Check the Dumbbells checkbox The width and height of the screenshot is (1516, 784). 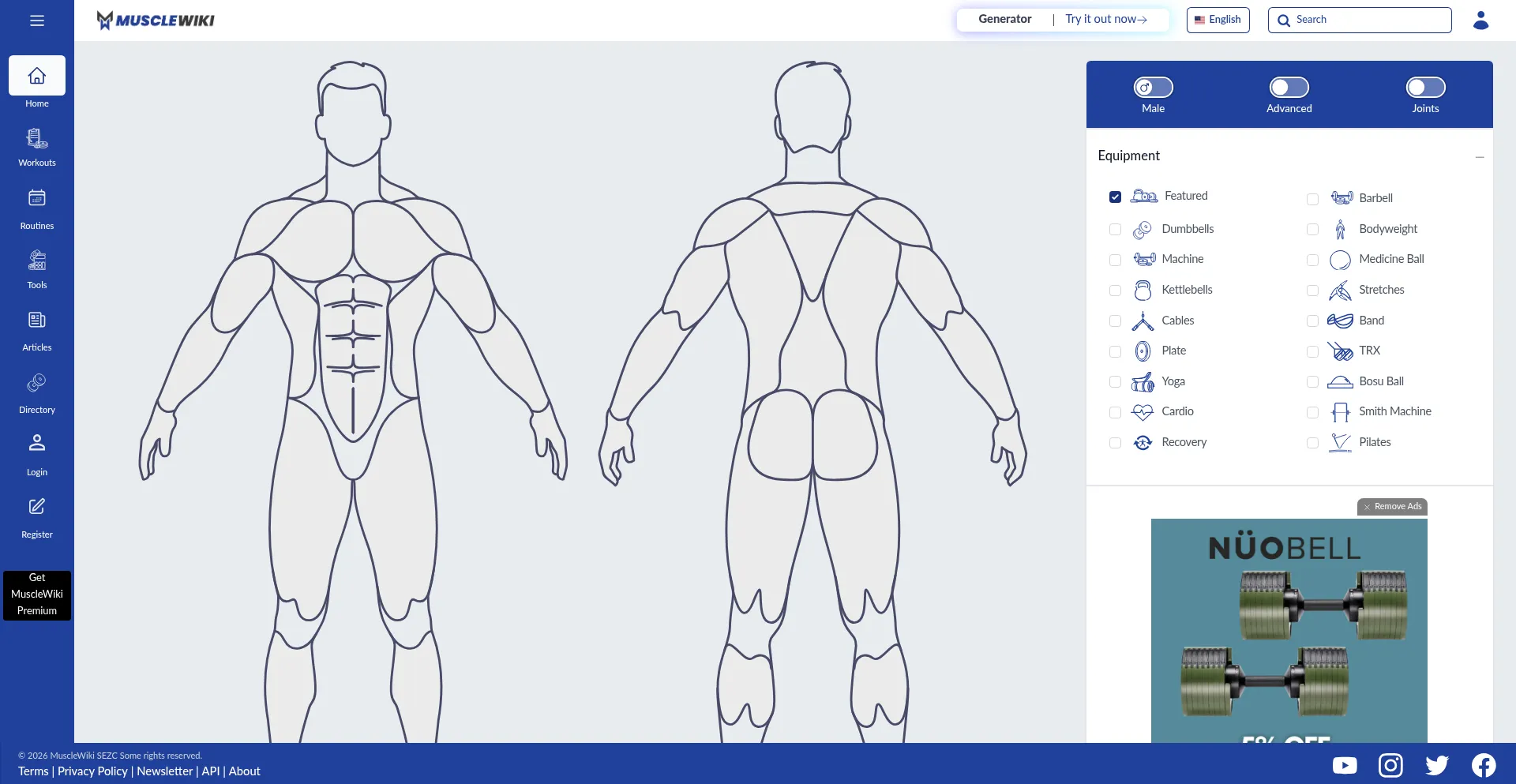click(1115, 229)
